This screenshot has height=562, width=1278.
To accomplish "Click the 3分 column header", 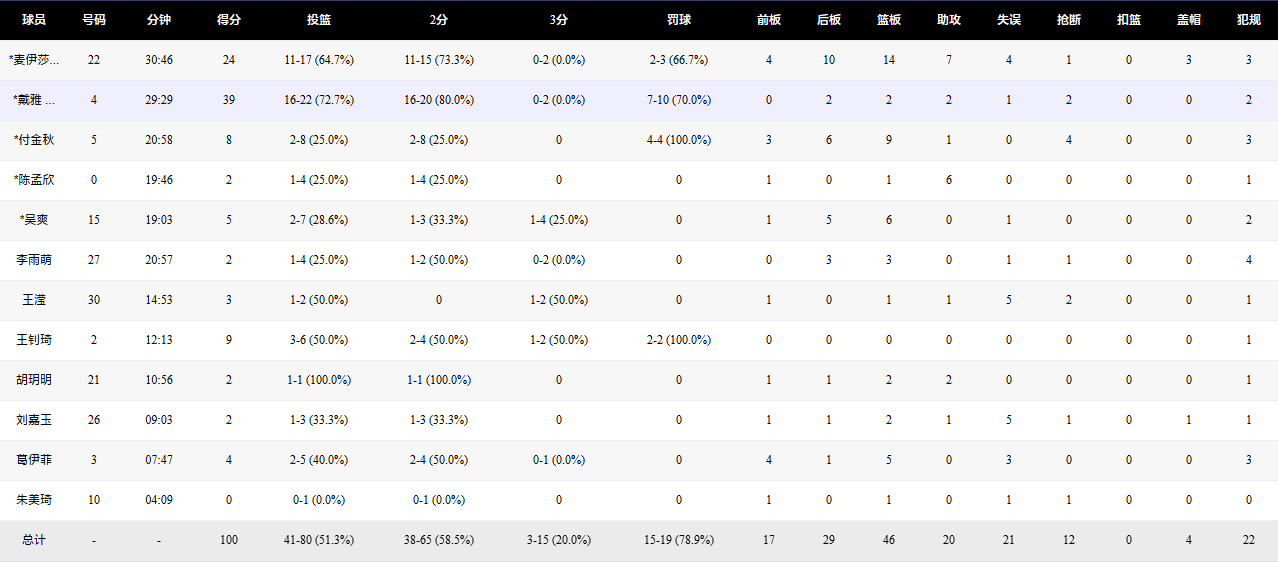I will [x=559, y=20].
